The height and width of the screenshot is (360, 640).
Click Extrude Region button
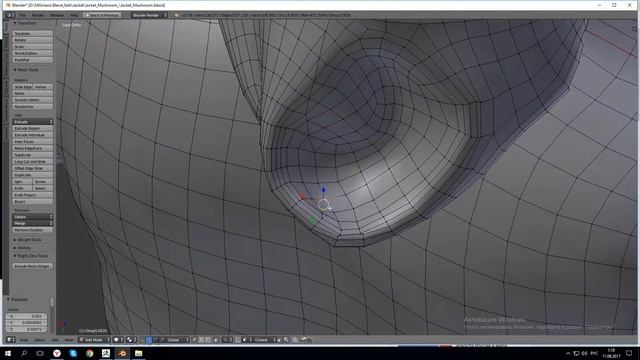33,128
